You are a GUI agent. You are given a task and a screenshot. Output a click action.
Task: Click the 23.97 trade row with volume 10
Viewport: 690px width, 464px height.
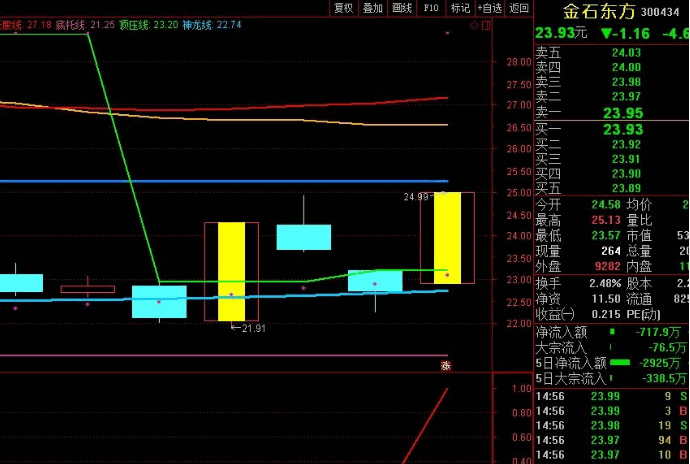pos(612,455)
